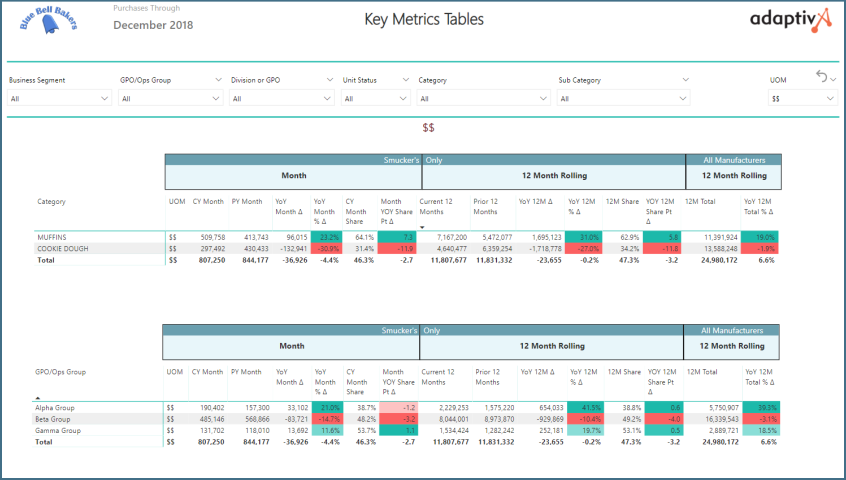Click chevron next to Sub Category label
Image resolution: width=846 pixels, height=480 pixels.
click(685, 80)
